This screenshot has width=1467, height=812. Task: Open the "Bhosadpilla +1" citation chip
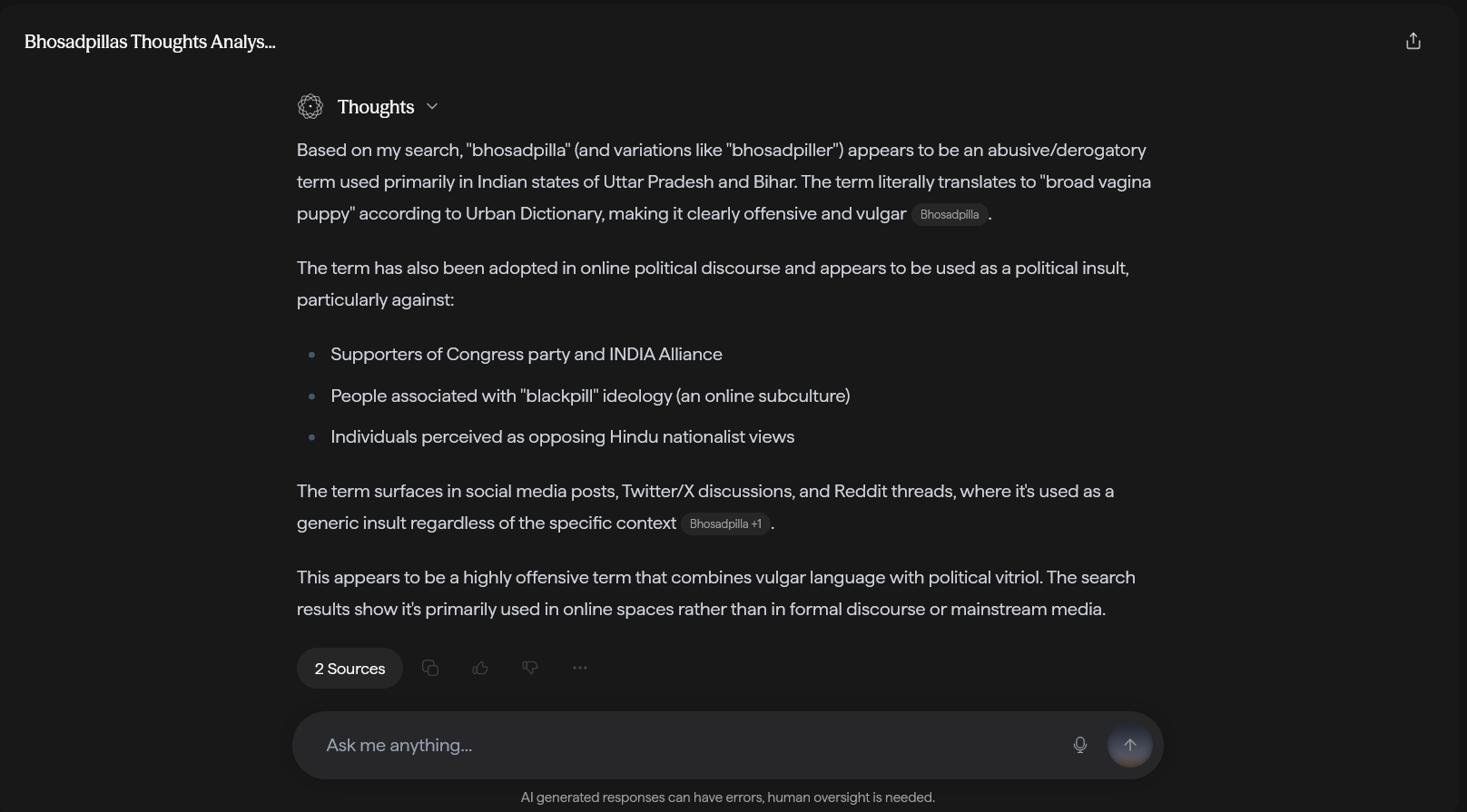point(725,524)
